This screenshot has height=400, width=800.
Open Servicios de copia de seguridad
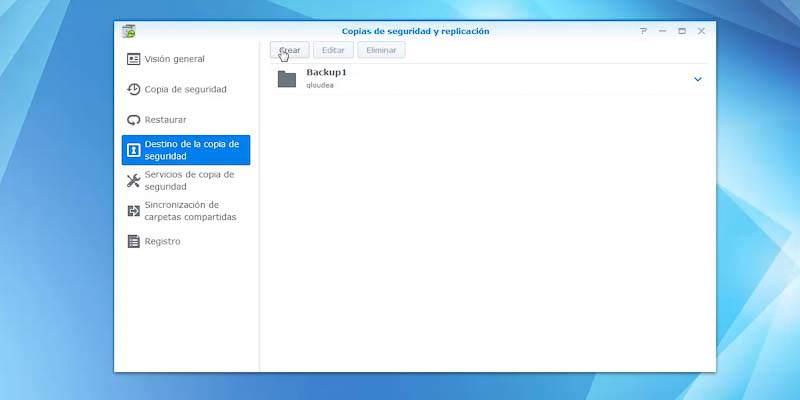click(186, 181)
